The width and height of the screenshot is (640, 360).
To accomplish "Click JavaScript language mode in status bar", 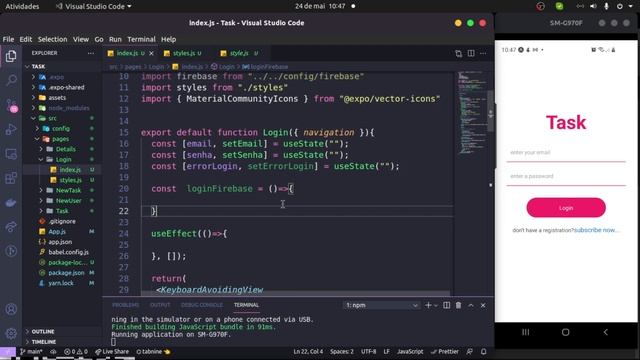I will pos(410,351).
